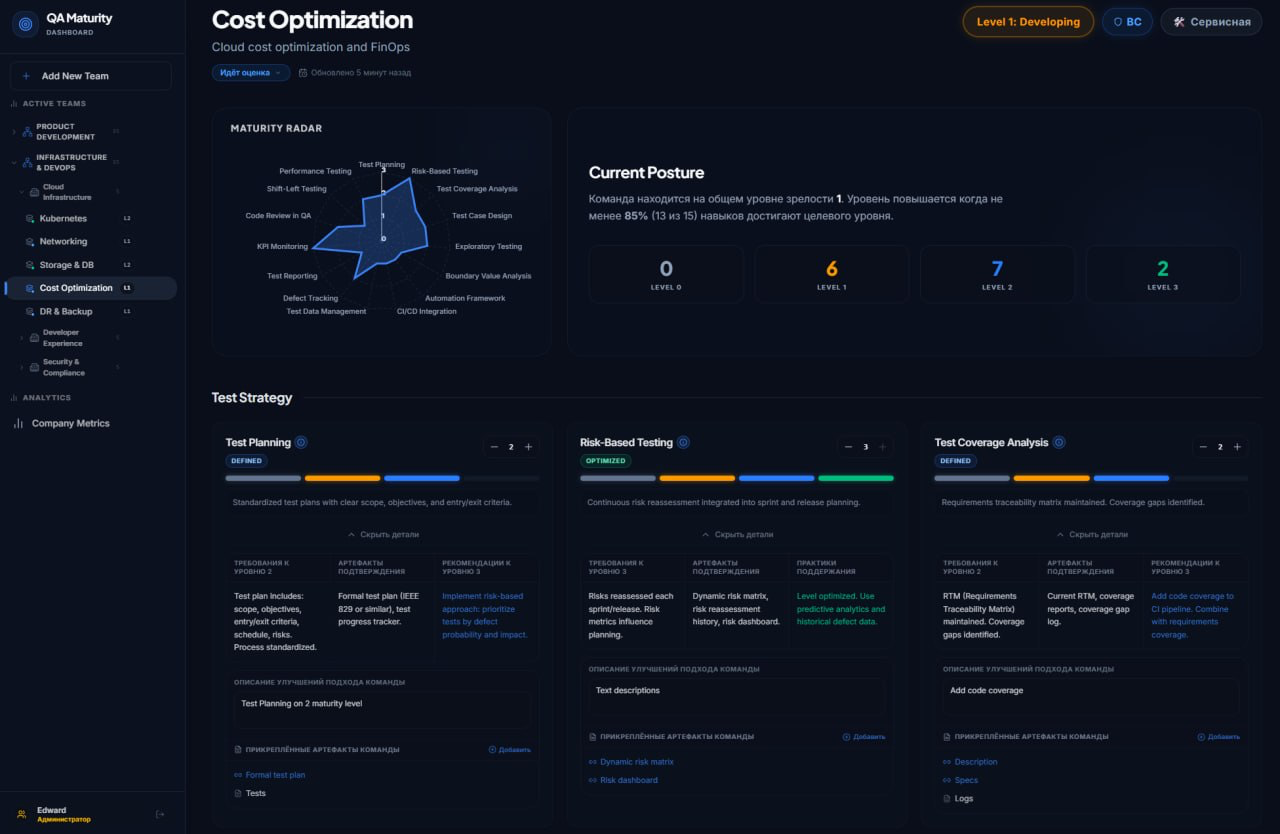Click the info icon beside Test Planning

[x=301, y=442]
